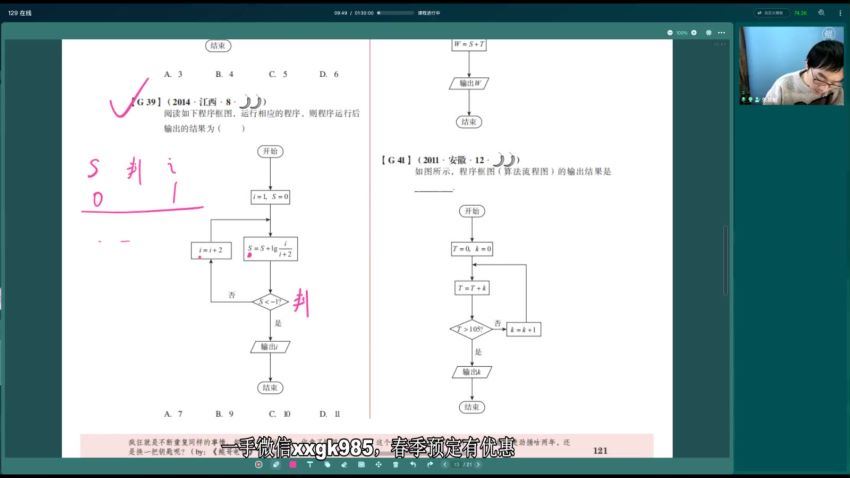Viewport: 850px width, 478px height.
Task: Click the fit-to-screen icon near zoom controls
Action: (709, 33)
